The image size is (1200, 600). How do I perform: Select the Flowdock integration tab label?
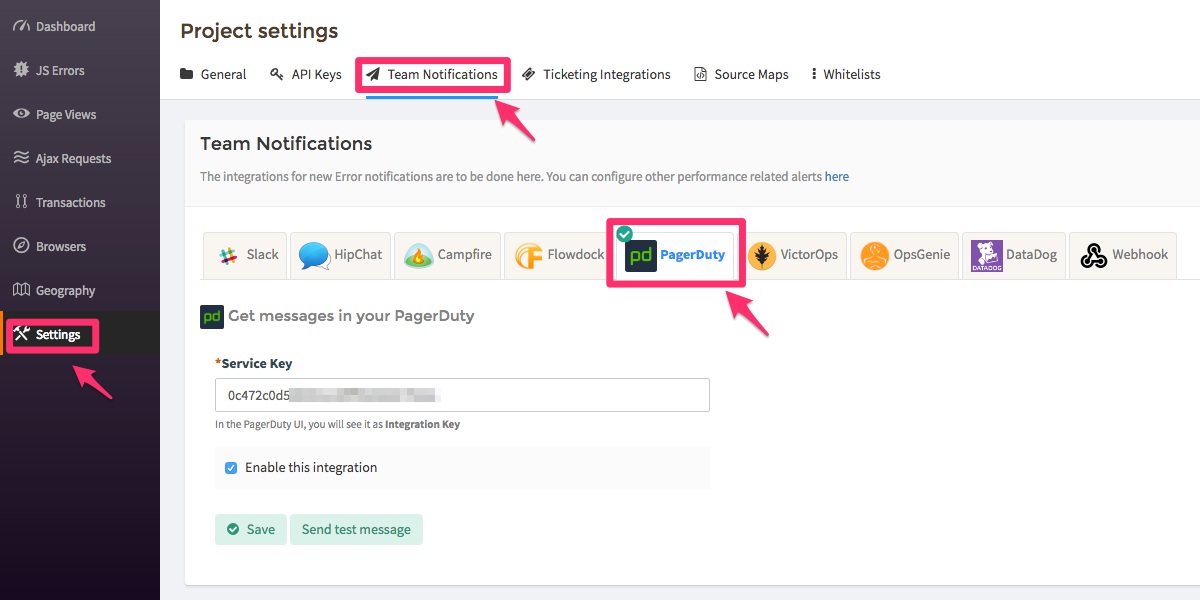[x=576, y=254]
